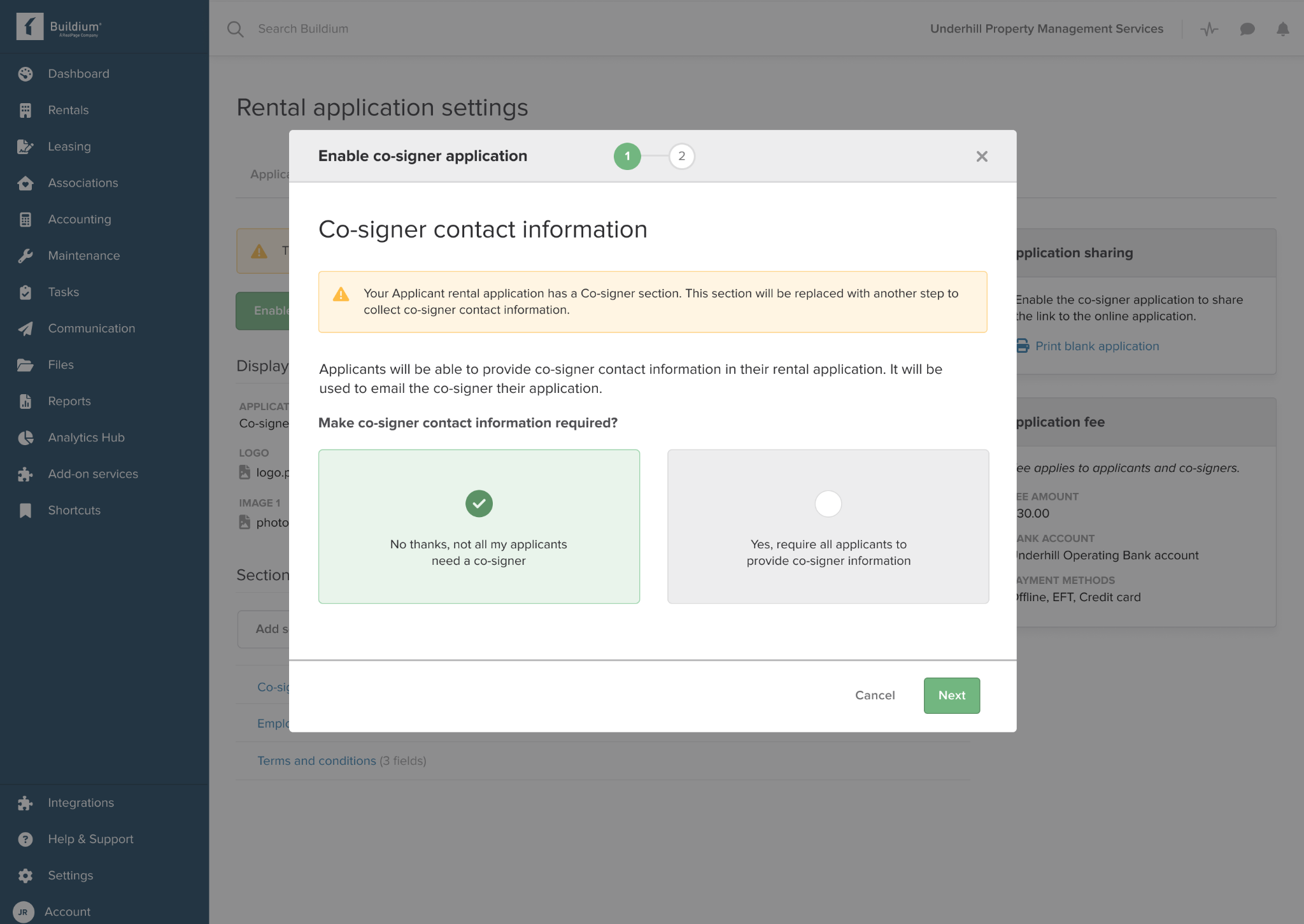The height and width of the screenshot is (924, 1304).
Task: Click the Search Buildium input field
Action: (446, 29)
